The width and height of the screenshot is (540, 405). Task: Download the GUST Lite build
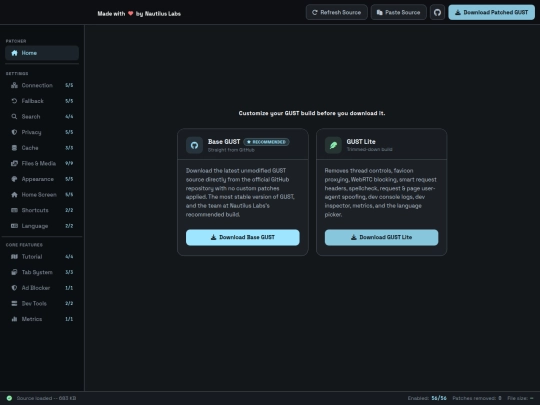pyautogui.click(x=382, y=237)
